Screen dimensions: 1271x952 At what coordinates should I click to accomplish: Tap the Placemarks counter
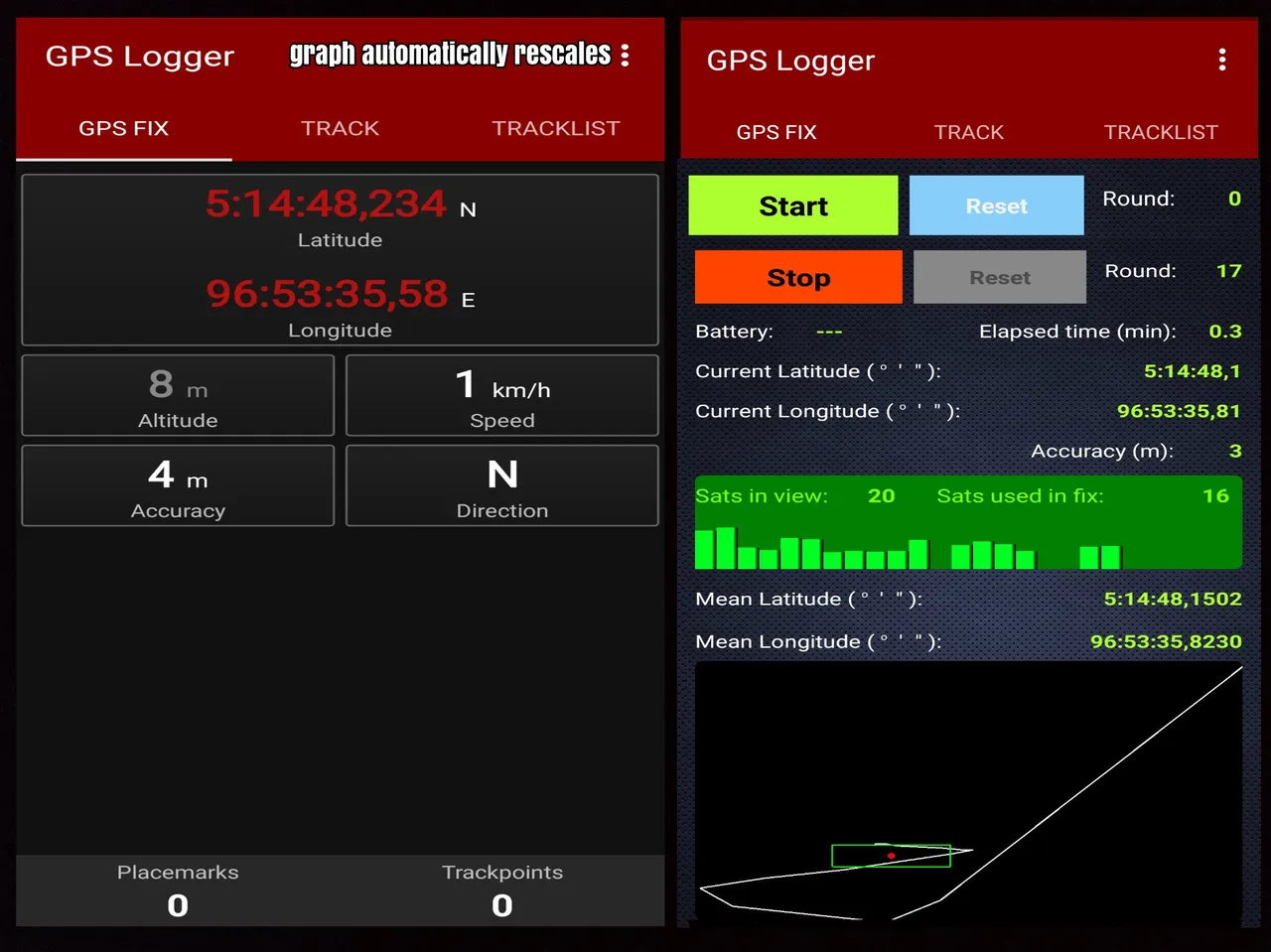[178, 890]
